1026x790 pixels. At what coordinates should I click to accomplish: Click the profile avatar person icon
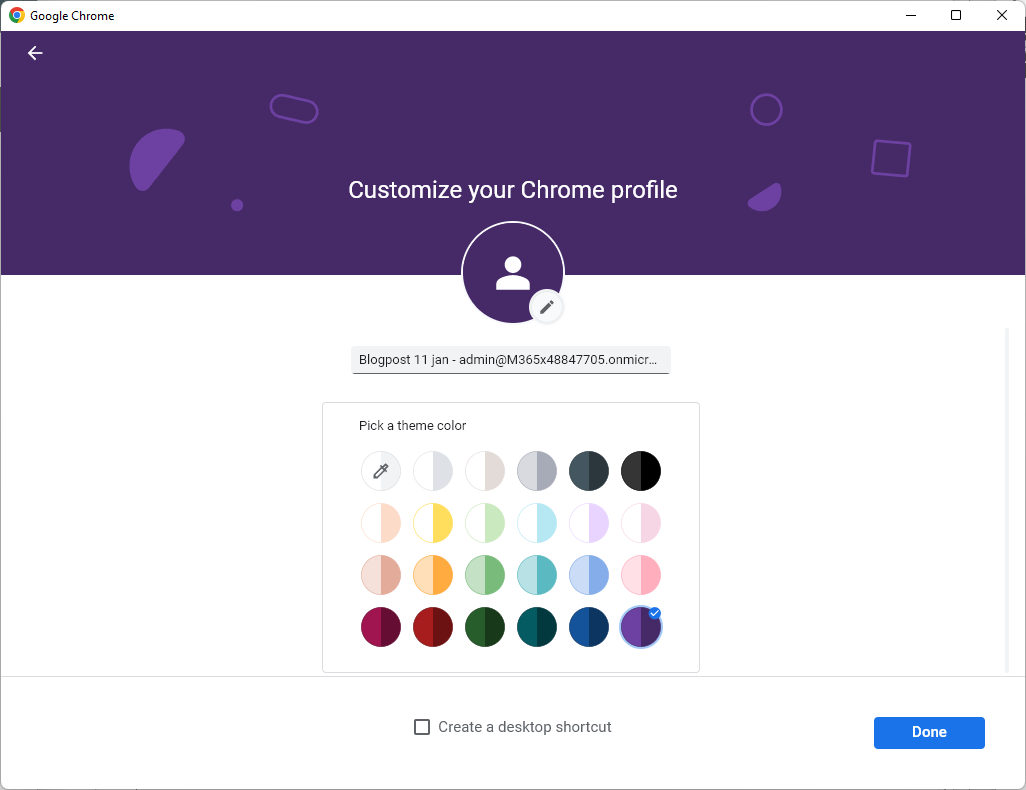click(512, 272)
